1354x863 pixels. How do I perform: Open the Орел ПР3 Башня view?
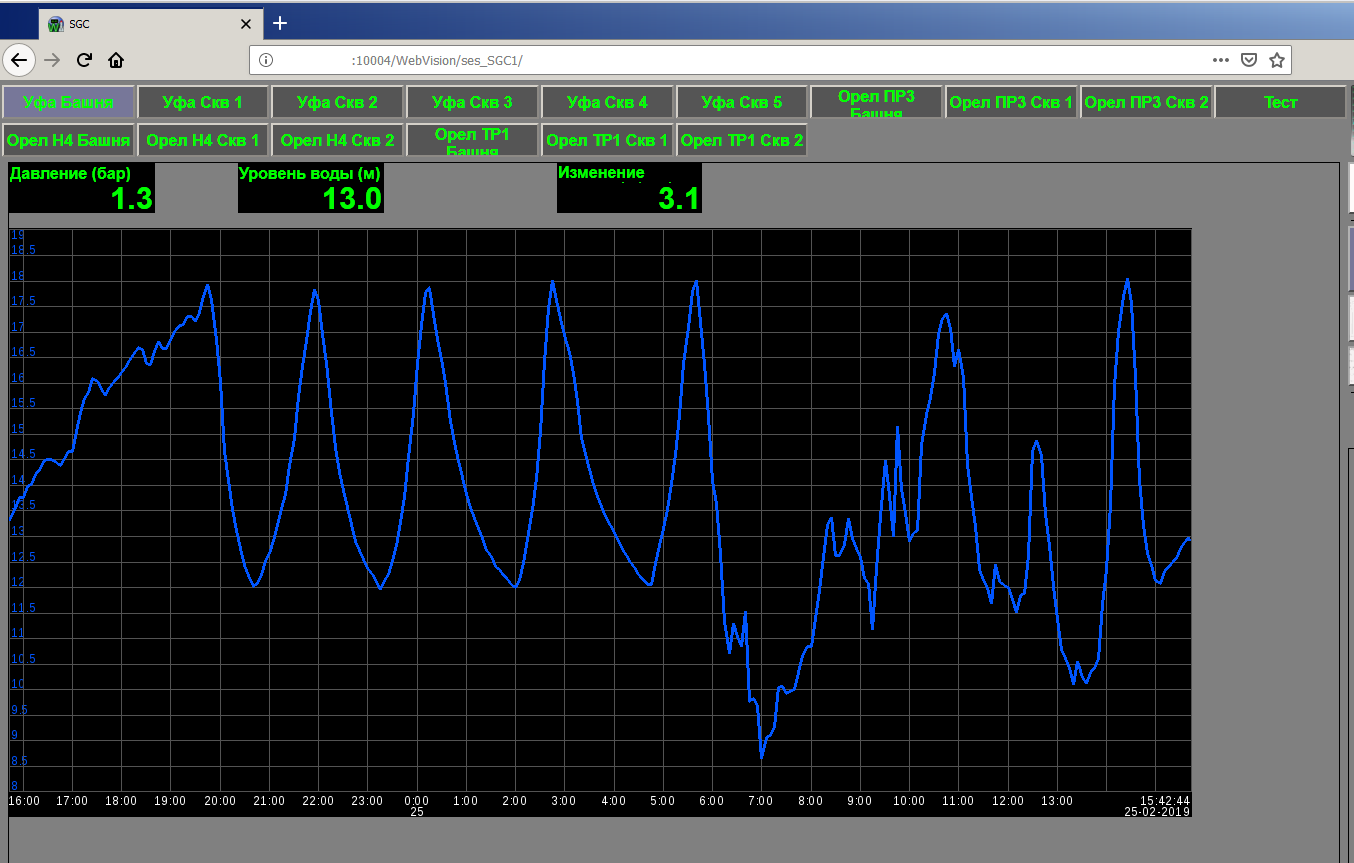click(x=876, y=102)
